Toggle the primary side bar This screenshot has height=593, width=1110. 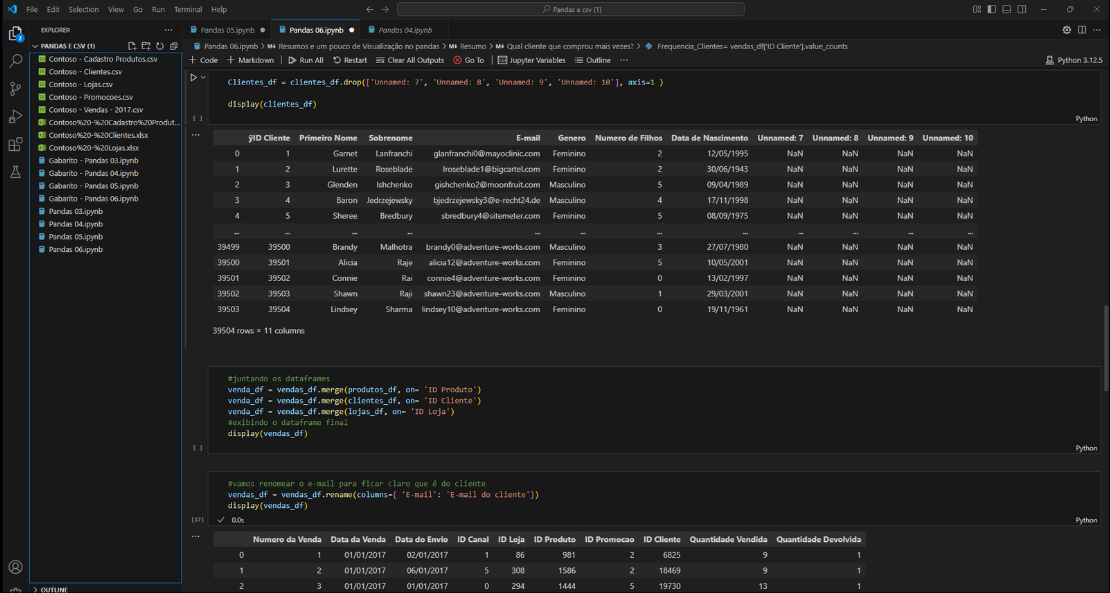(992, 9)
